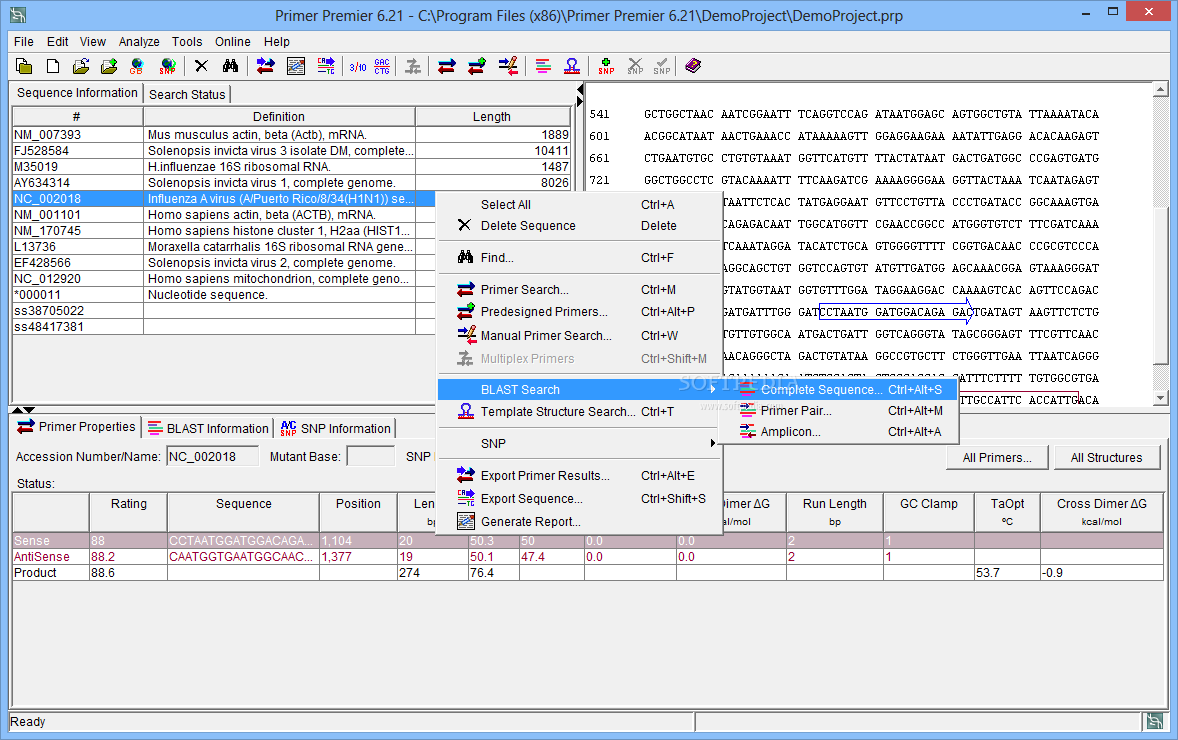1178x740 pixels.
Task: Click the folder with green arrow toolbar icon
Action: click(x=109, y=66)
